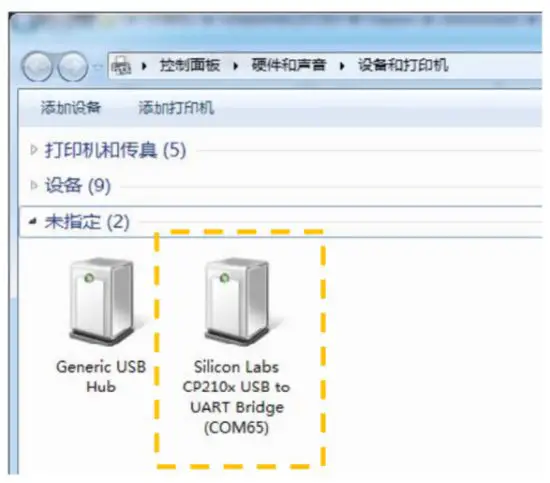Image resolution: width=550 pixels, height=483 pixels.
Task: Expand the 设备 (9) group triangle
Action: (x=34, y=185)
